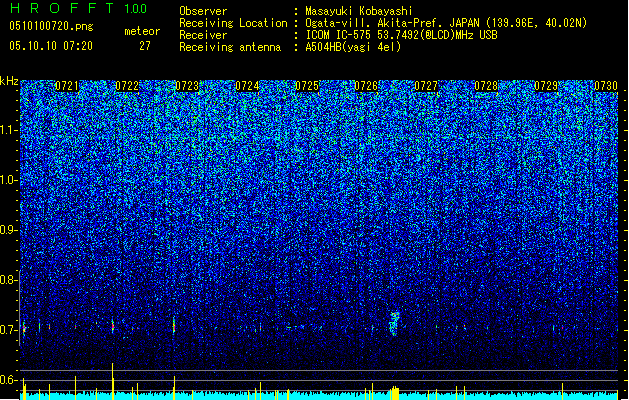The width and height of the screenshot is (629, 400).
Task: Click the 0.7 frequency axis label
Action: point(8,330)
